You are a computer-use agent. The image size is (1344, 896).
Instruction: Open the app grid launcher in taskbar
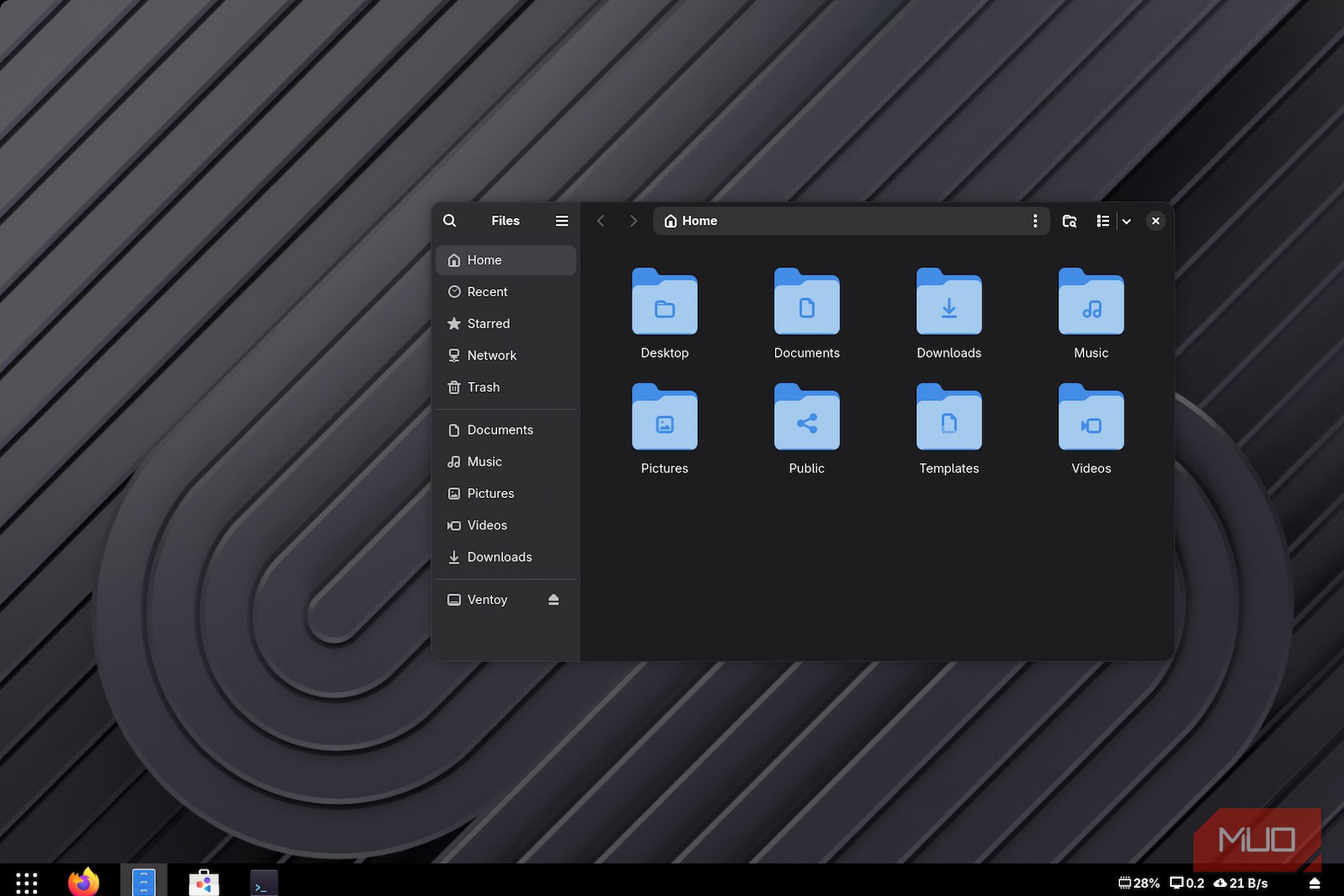coord(26,883)
